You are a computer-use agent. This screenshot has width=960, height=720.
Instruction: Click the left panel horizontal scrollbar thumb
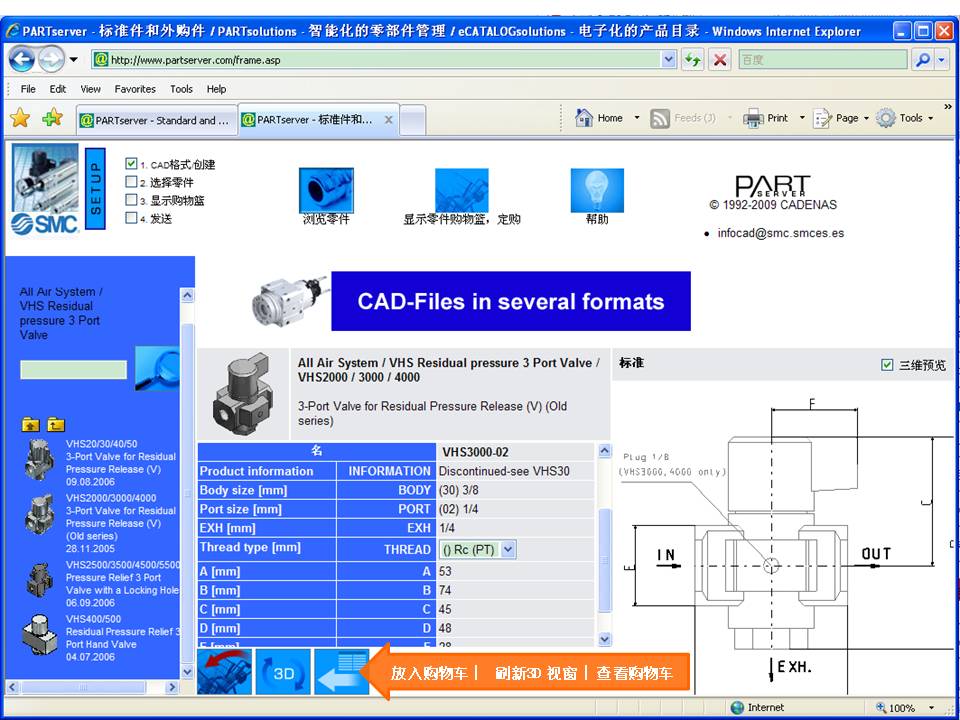pos(83,687)
